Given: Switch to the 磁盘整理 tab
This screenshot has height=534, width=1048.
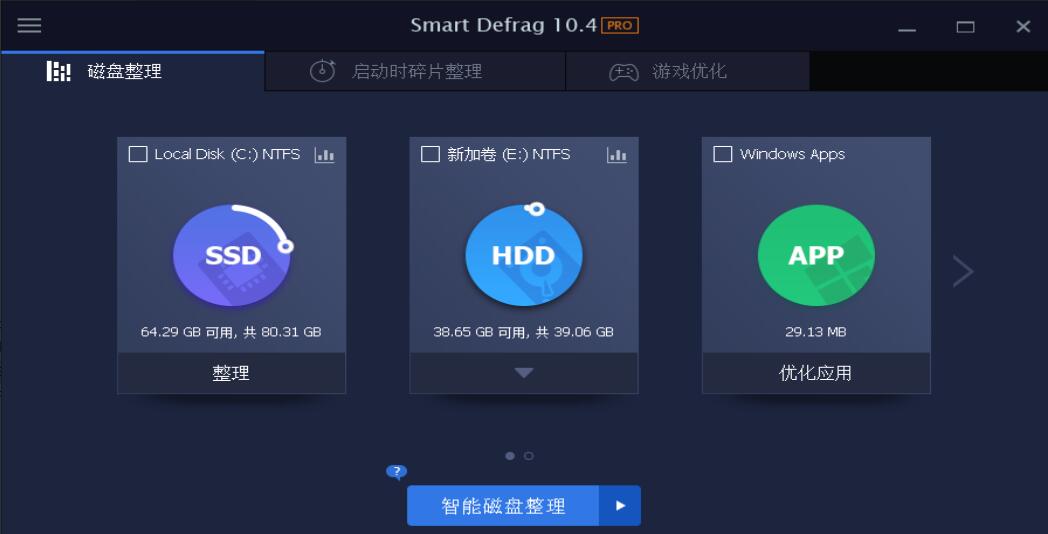Looking at the screenshot, I should (132, 71).
